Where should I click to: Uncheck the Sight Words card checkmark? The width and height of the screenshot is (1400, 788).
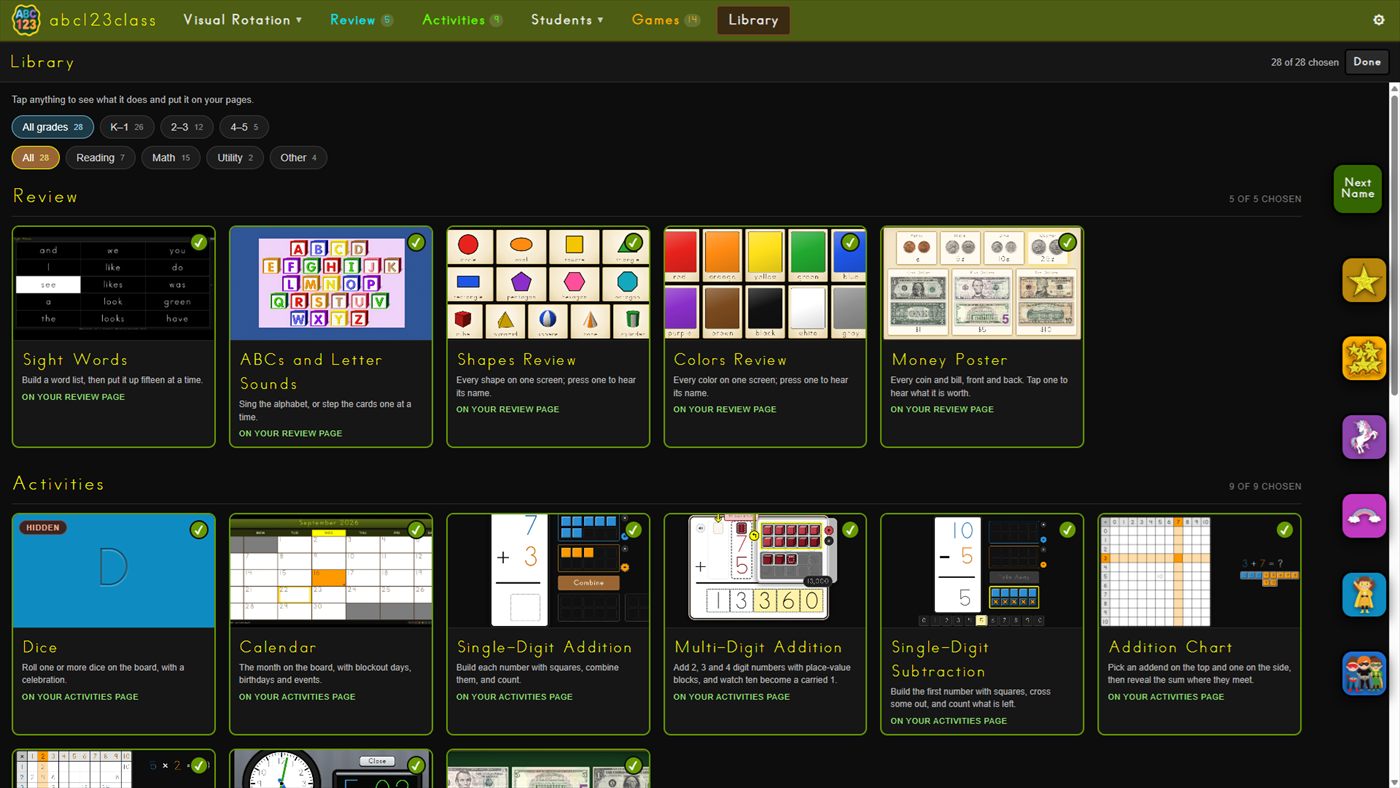tap(199, 242)
